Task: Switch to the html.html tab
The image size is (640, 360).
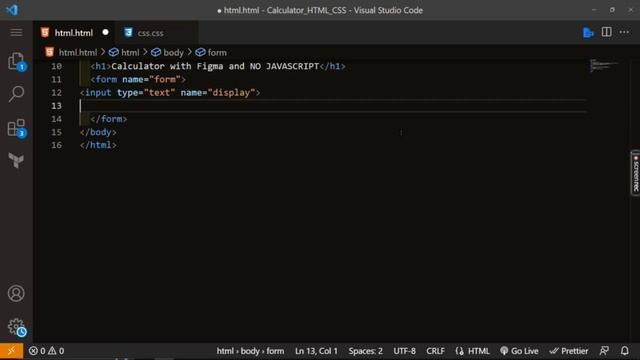Action: 73,33
